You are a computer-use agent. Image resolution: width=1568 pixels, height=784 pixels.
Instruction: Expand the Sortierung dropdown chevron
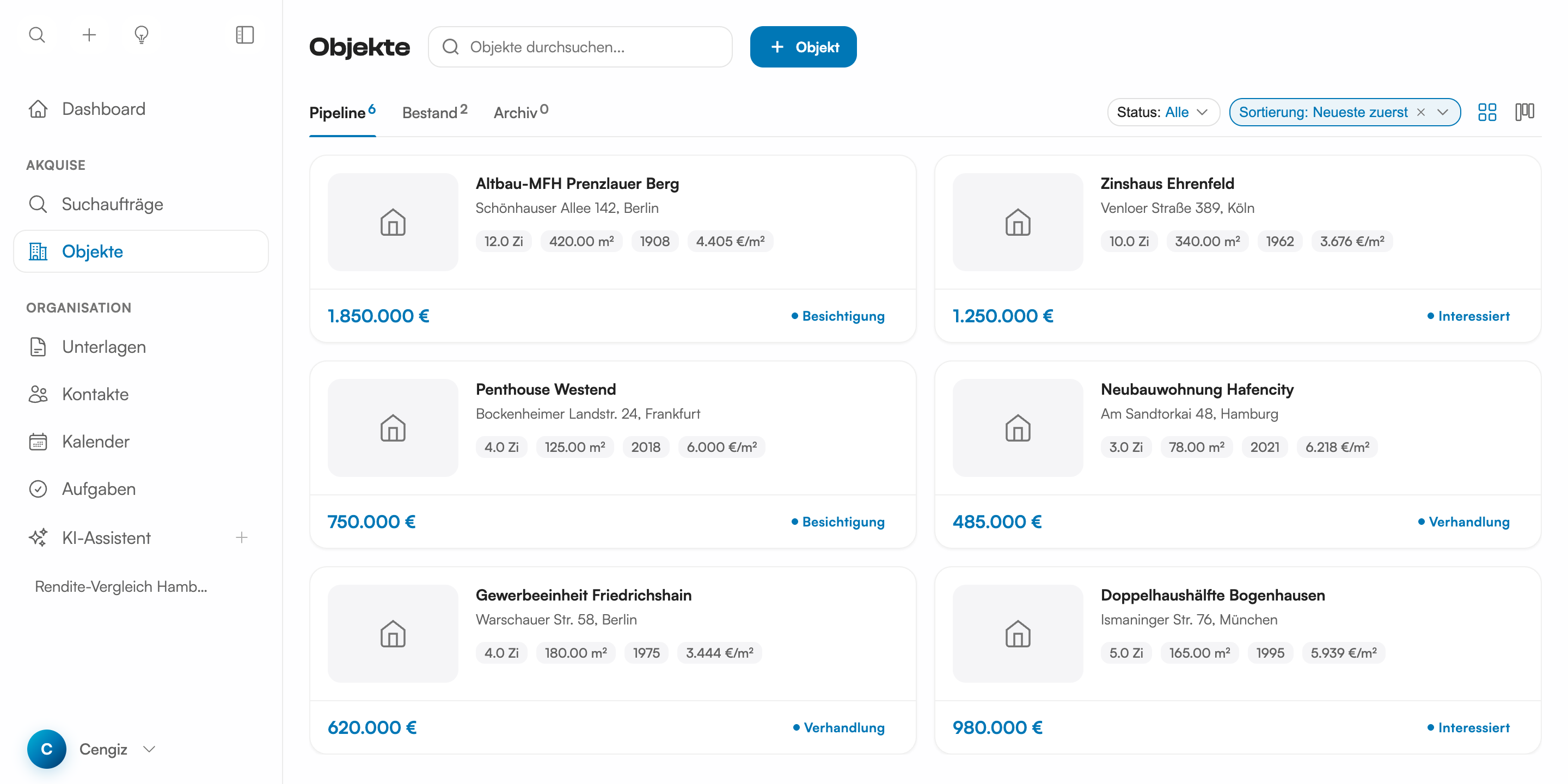click(x=1443, y=112)
